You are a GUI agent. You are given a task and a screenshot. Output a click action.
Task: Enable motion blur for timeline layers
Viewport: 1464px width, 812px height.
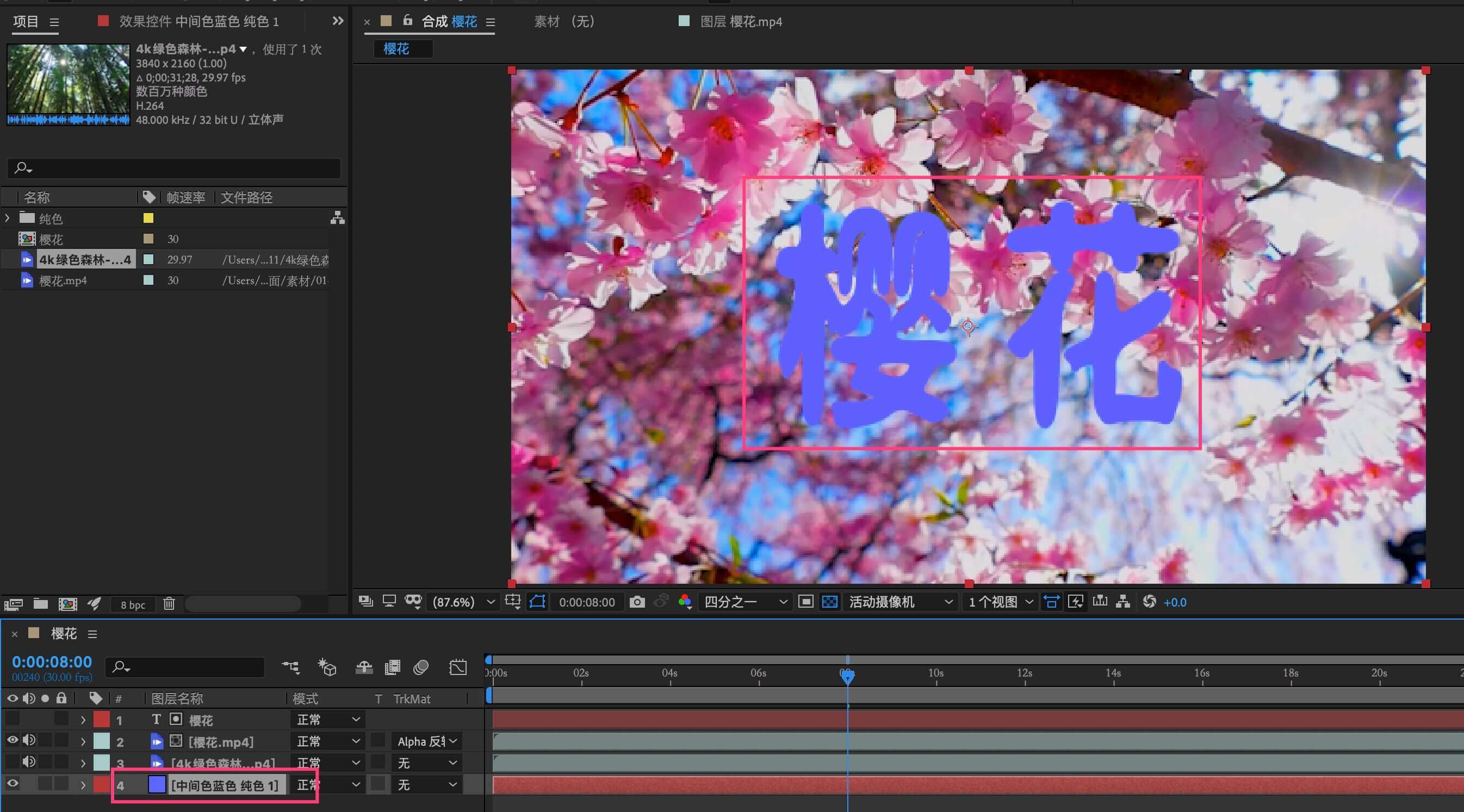pyautogui.click(x=420, y=667)
